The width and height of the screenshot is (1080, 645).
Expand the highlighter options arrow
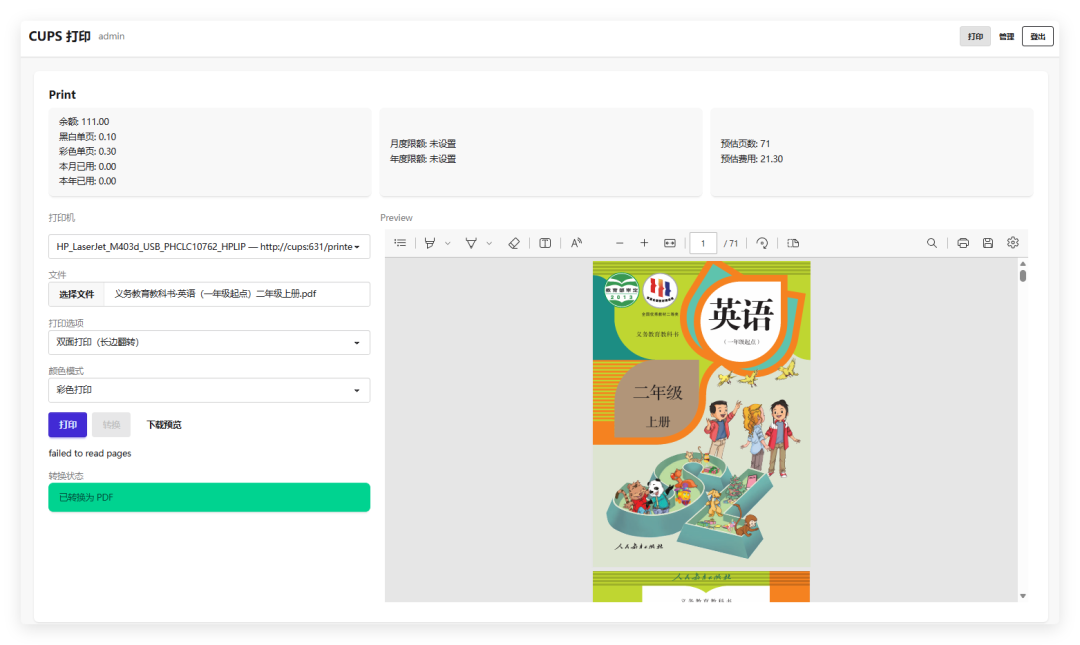(x=448, y=243)
